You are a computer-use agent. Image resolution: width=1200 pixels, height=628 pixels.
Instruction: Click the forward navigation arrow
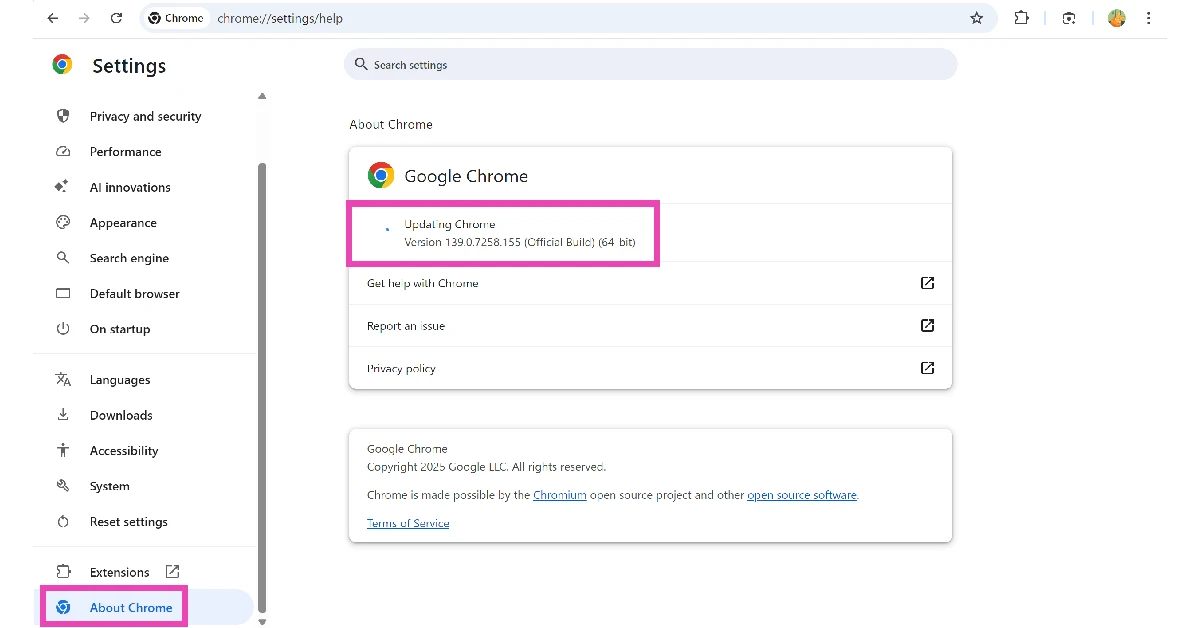(x=84, y=18)
